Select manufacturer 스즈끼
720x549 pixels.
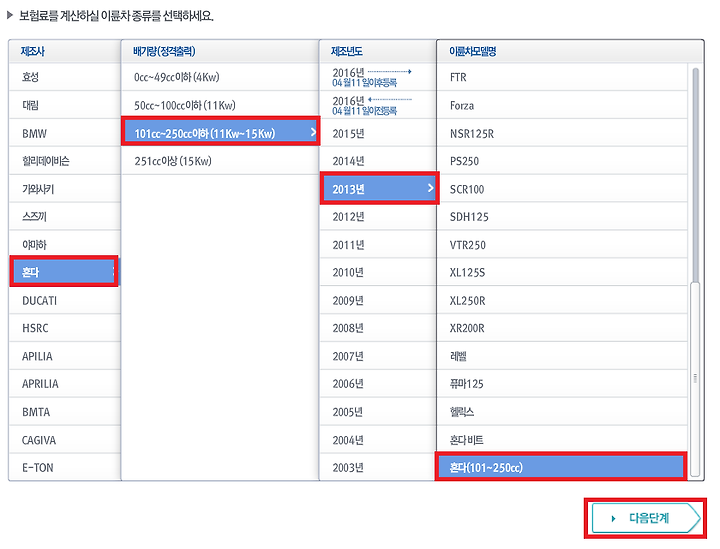click(x=65, y=217)
